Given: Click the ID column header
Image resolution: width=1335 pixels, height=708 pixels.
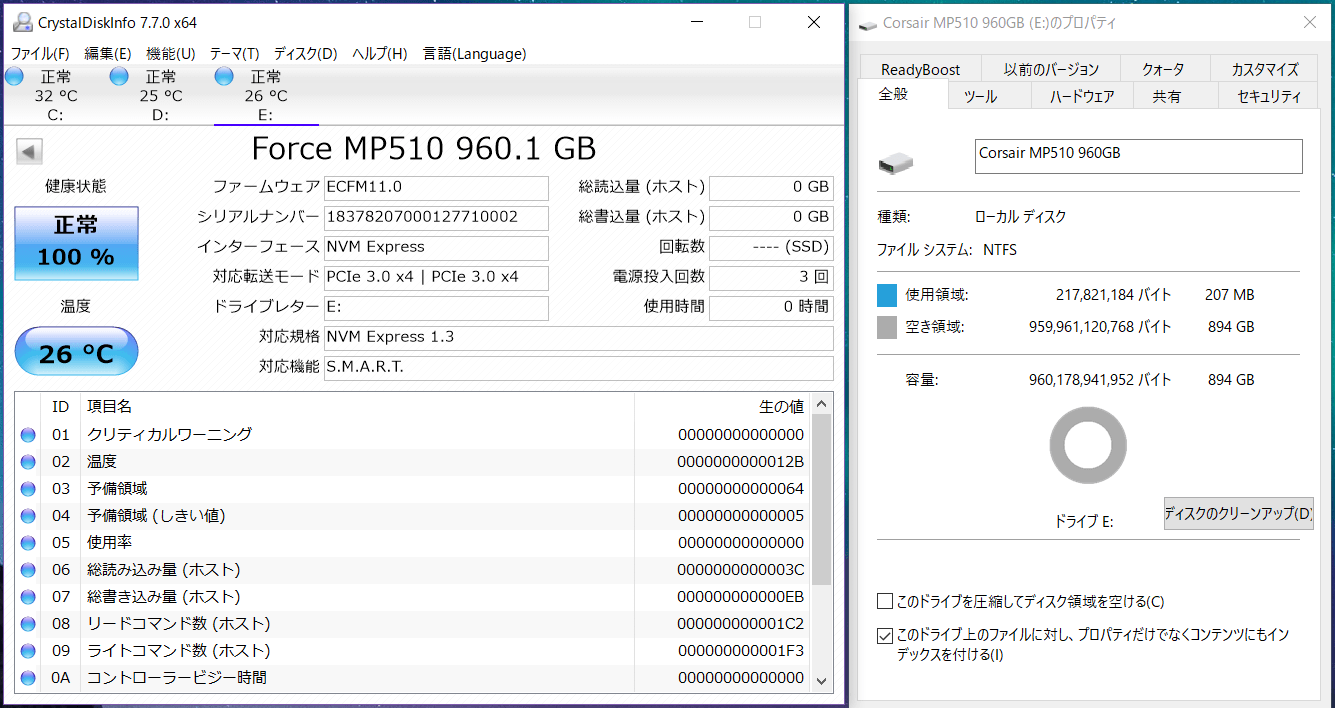Looking at the screenshot, I should (61, 407).
